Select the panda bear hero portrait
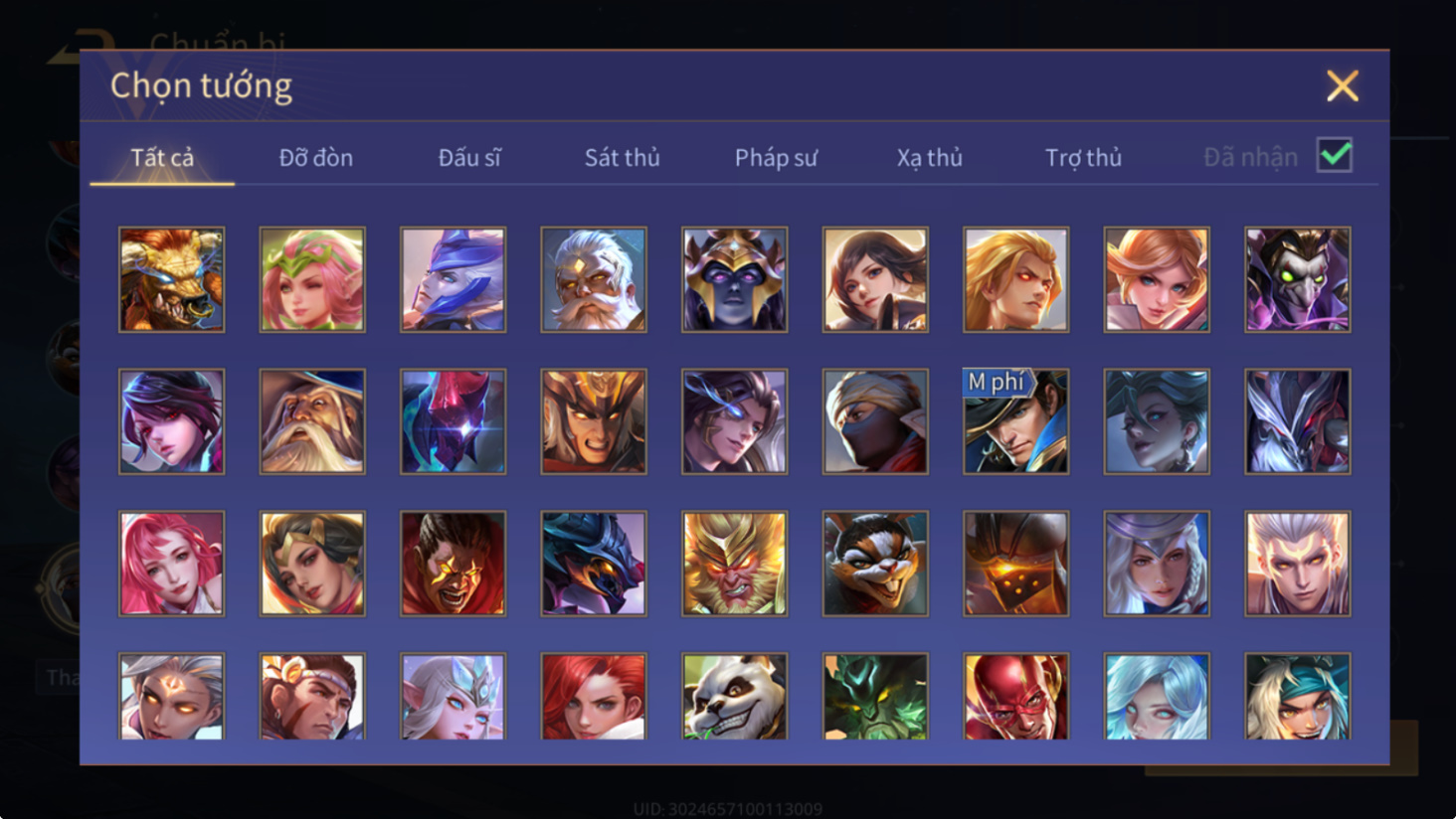Screen dimensions: 1456x819 coord(734,697)
